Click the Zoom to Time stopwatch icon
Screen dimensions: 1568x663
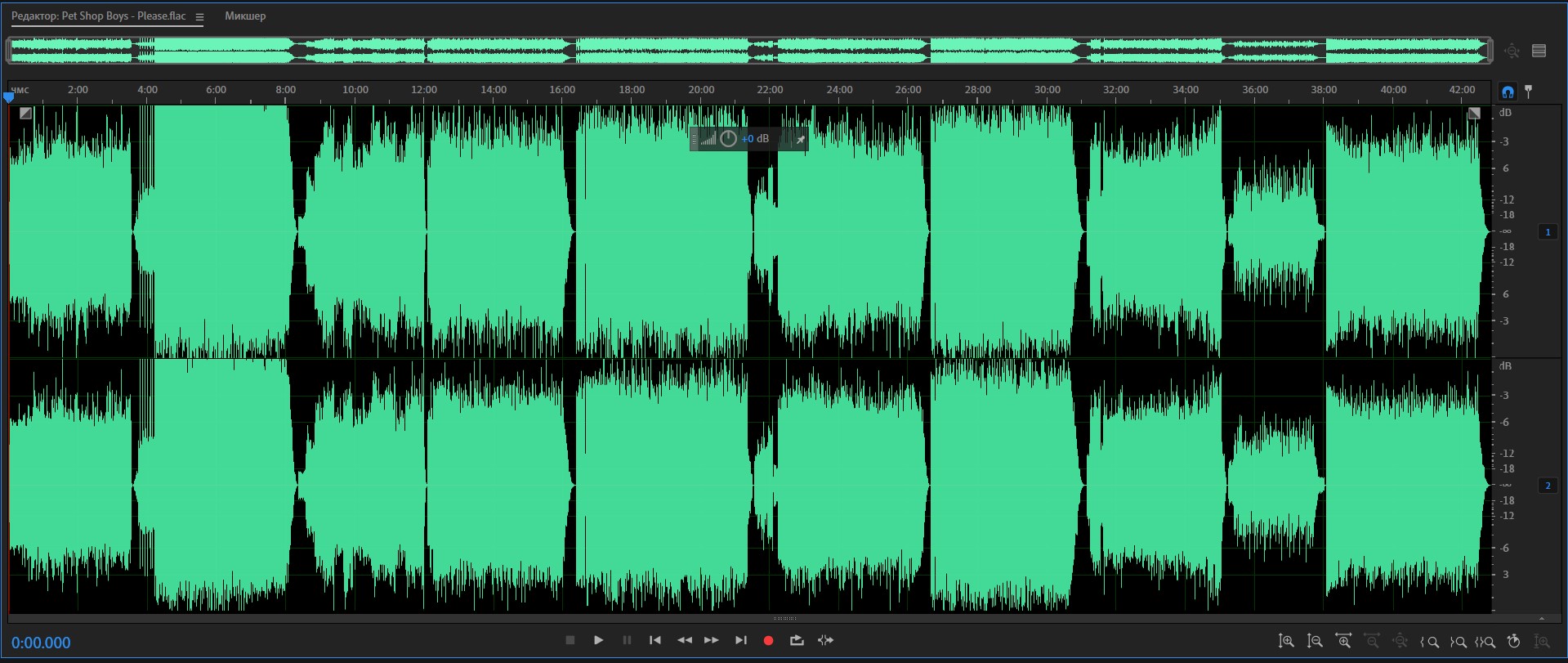tap(1513, 642)
